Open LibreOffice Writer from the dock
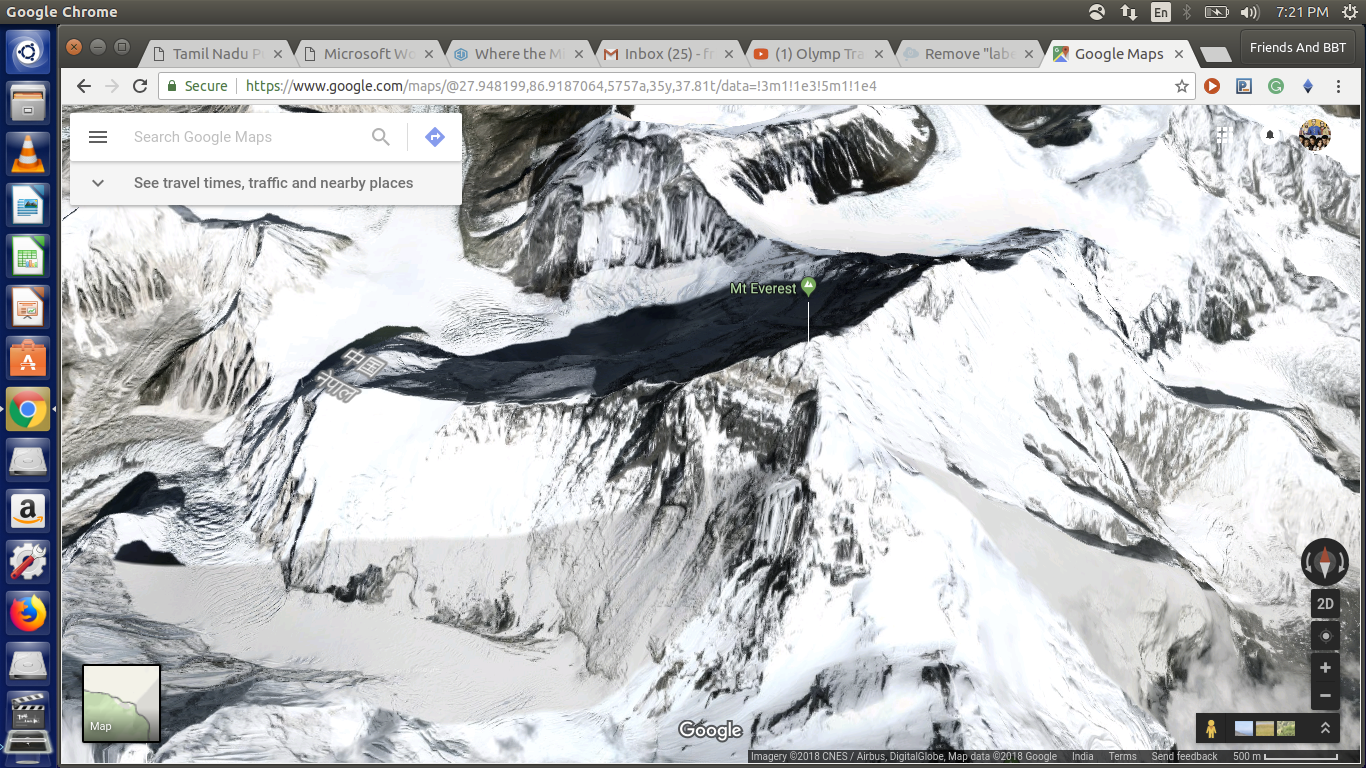This screenshot has width=1366, height=768. tap(28, 204)
